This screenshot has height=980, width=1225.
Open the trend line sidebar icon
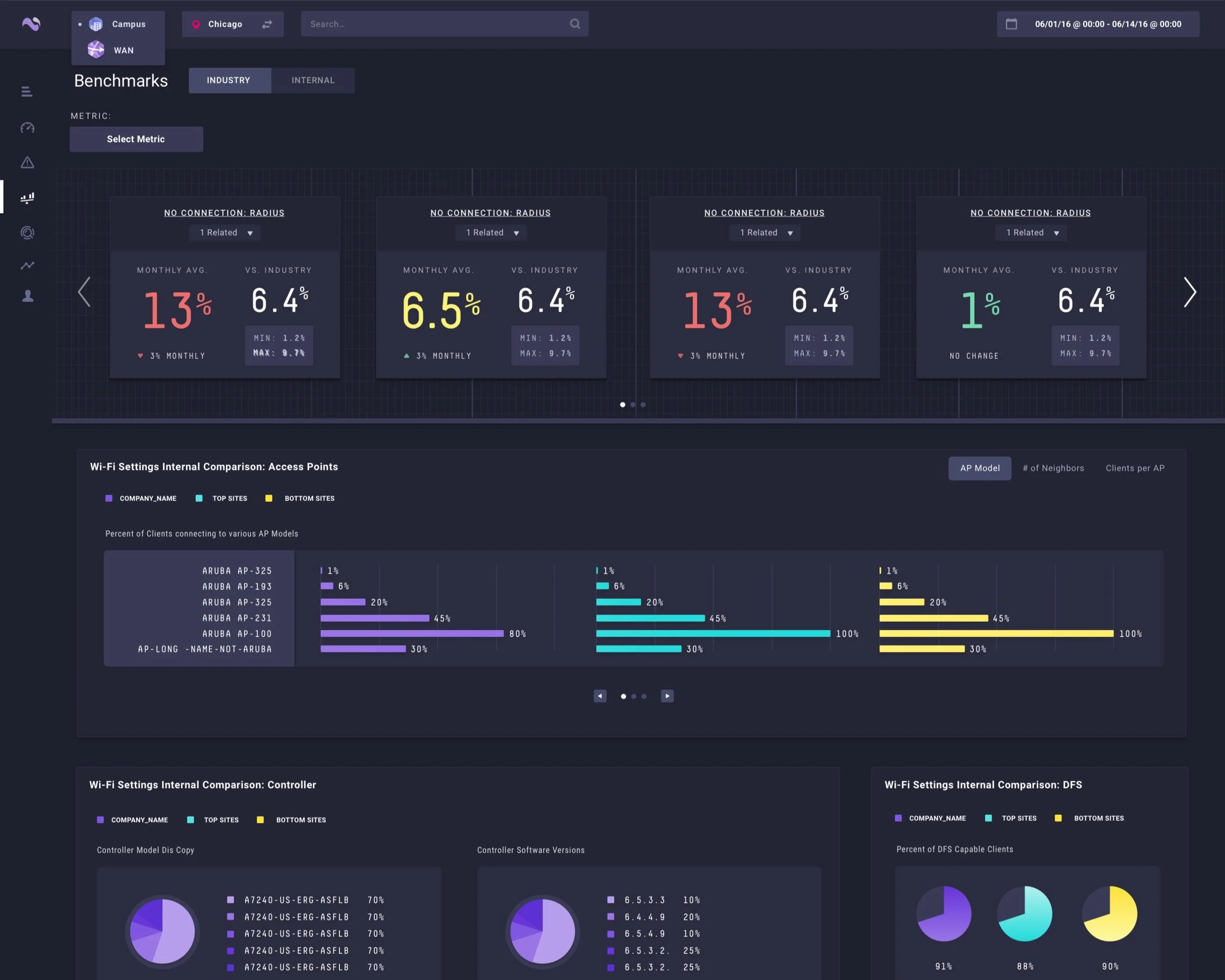coord(27,265)
